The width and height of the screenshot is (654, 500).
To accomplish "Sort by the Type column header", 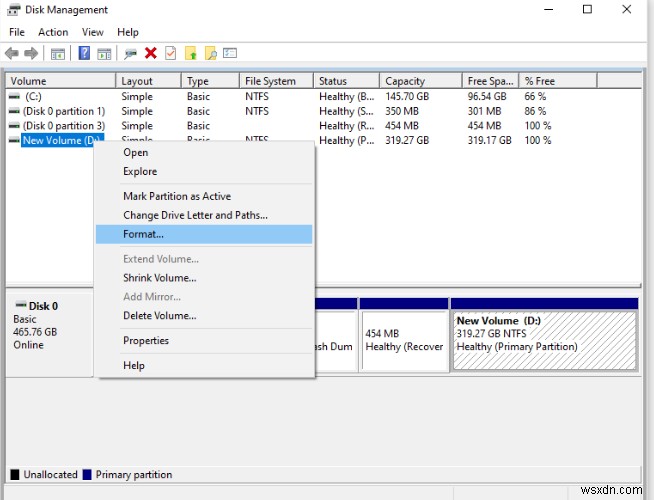I will tap(211, 81).
